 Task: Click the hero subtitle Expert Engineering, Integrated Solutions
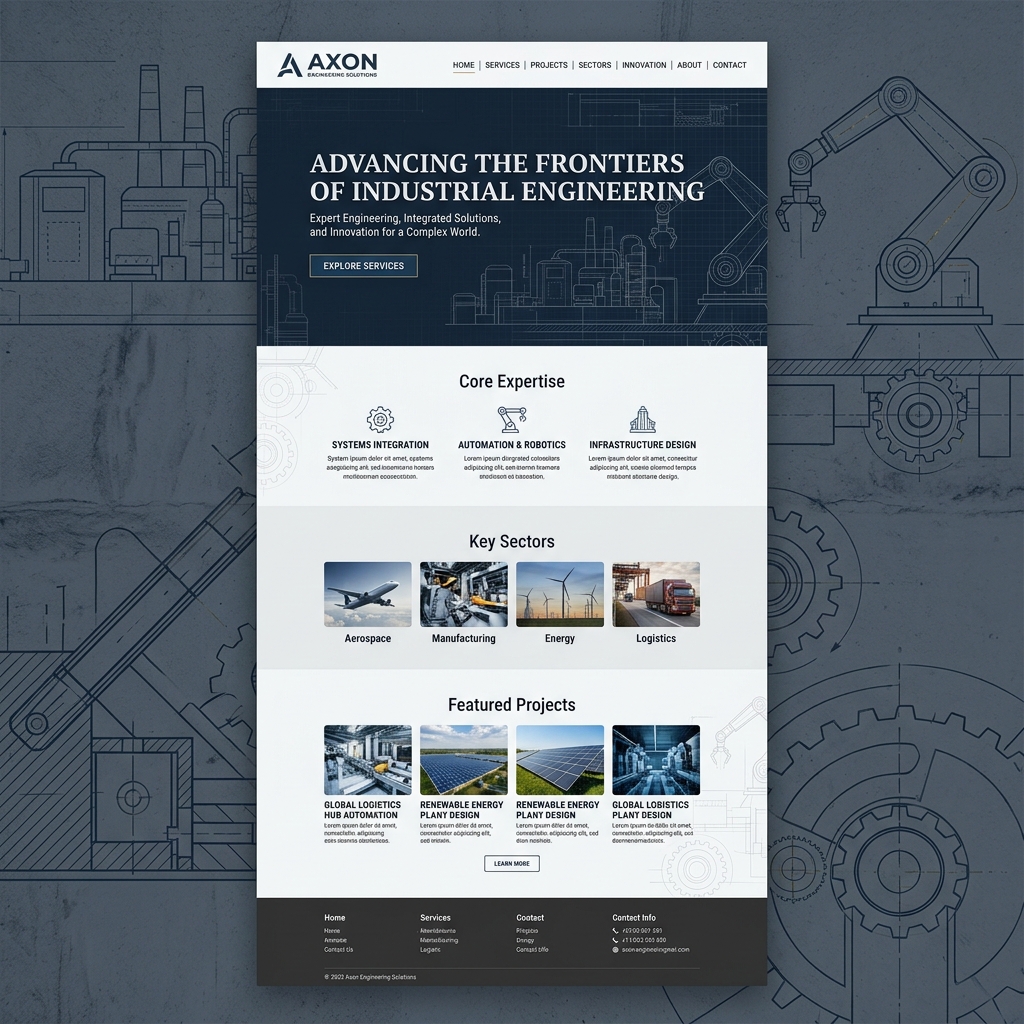pos(405,225)
